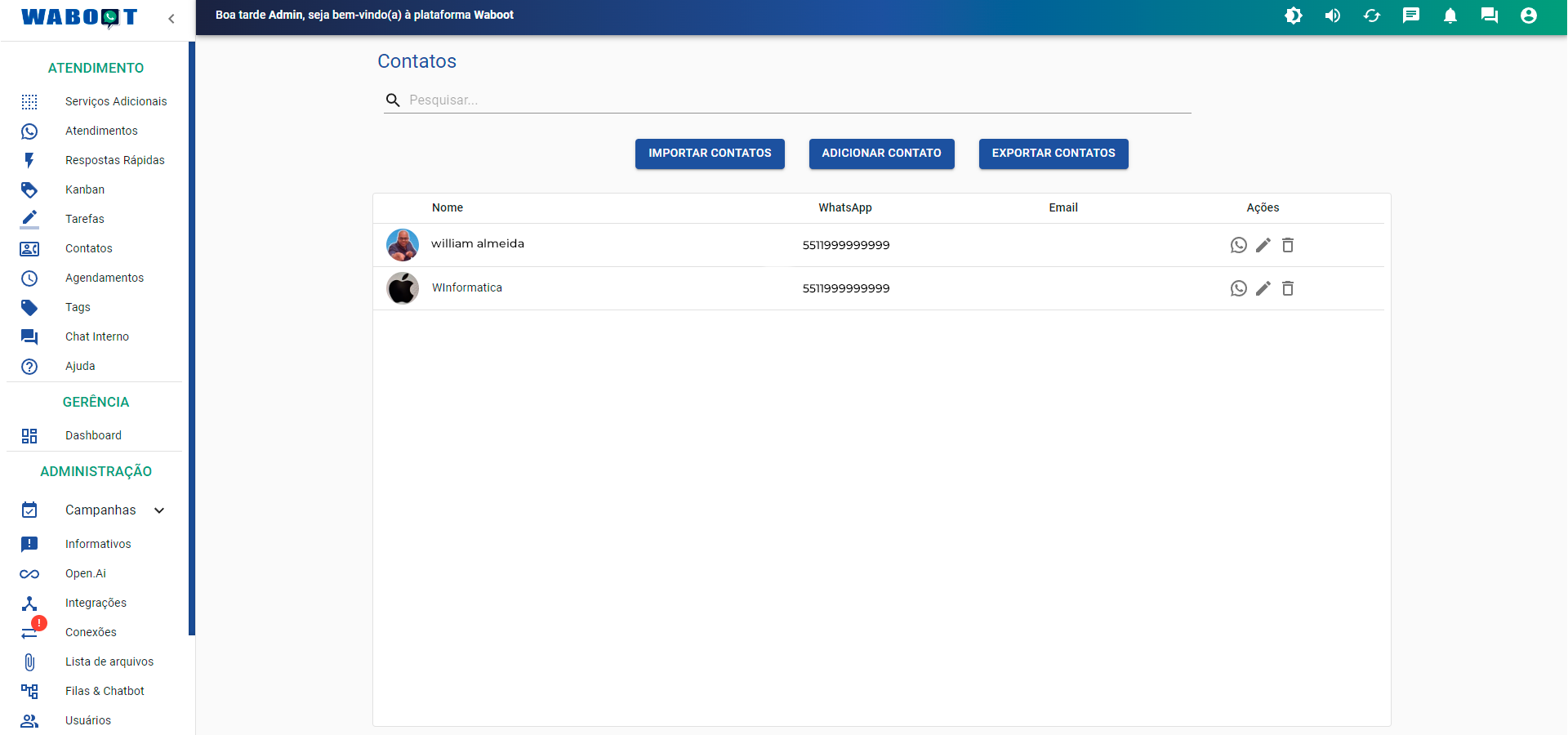Image resolution: width=1568 pixels, height=735 pixels.
Task: Click the Email column header
Action: pyautogui.click(x=1063, y=207)
